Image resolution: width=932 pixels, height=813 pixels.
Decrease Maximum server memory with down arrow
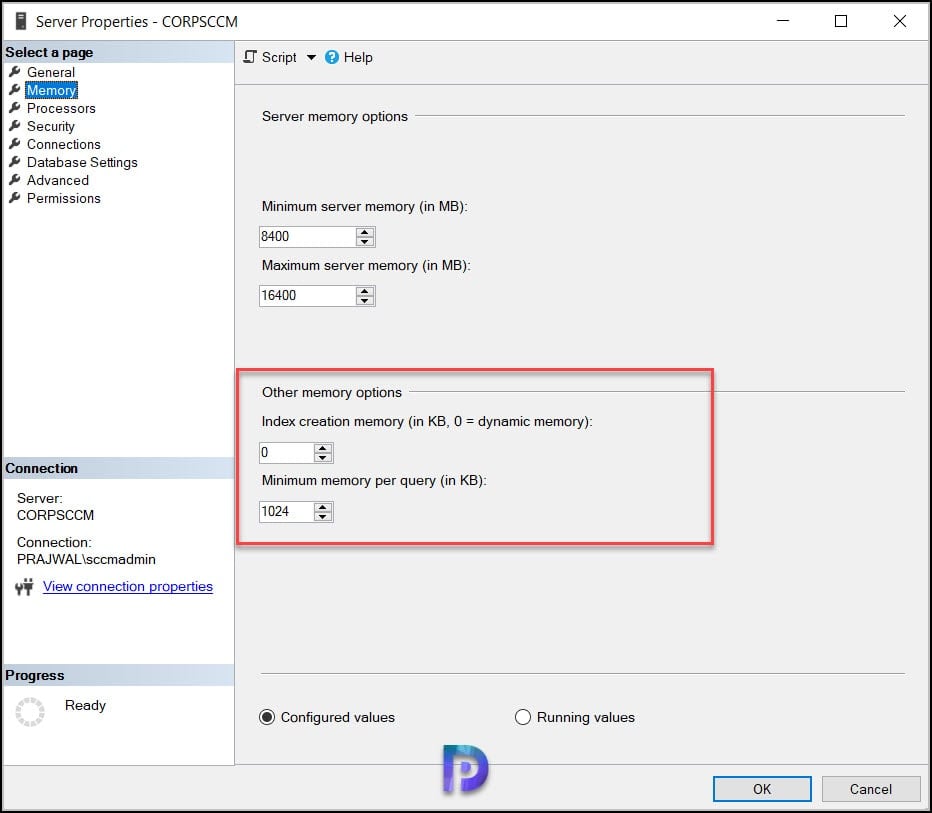click(x=365, y=300)
